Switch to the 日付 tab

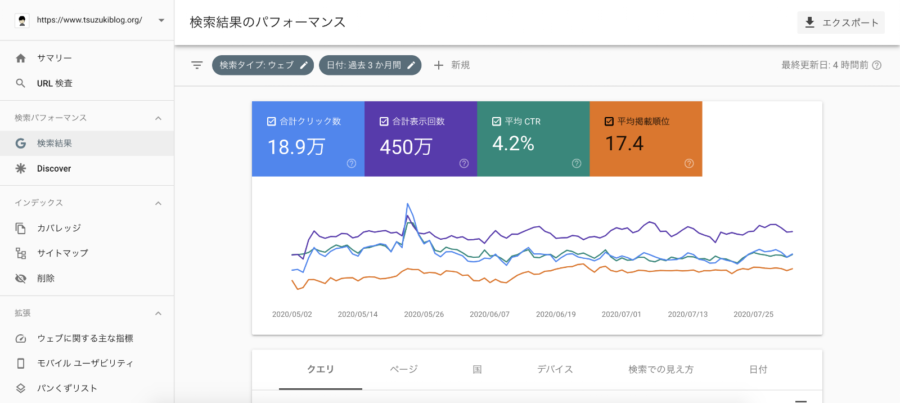(758, 370)
